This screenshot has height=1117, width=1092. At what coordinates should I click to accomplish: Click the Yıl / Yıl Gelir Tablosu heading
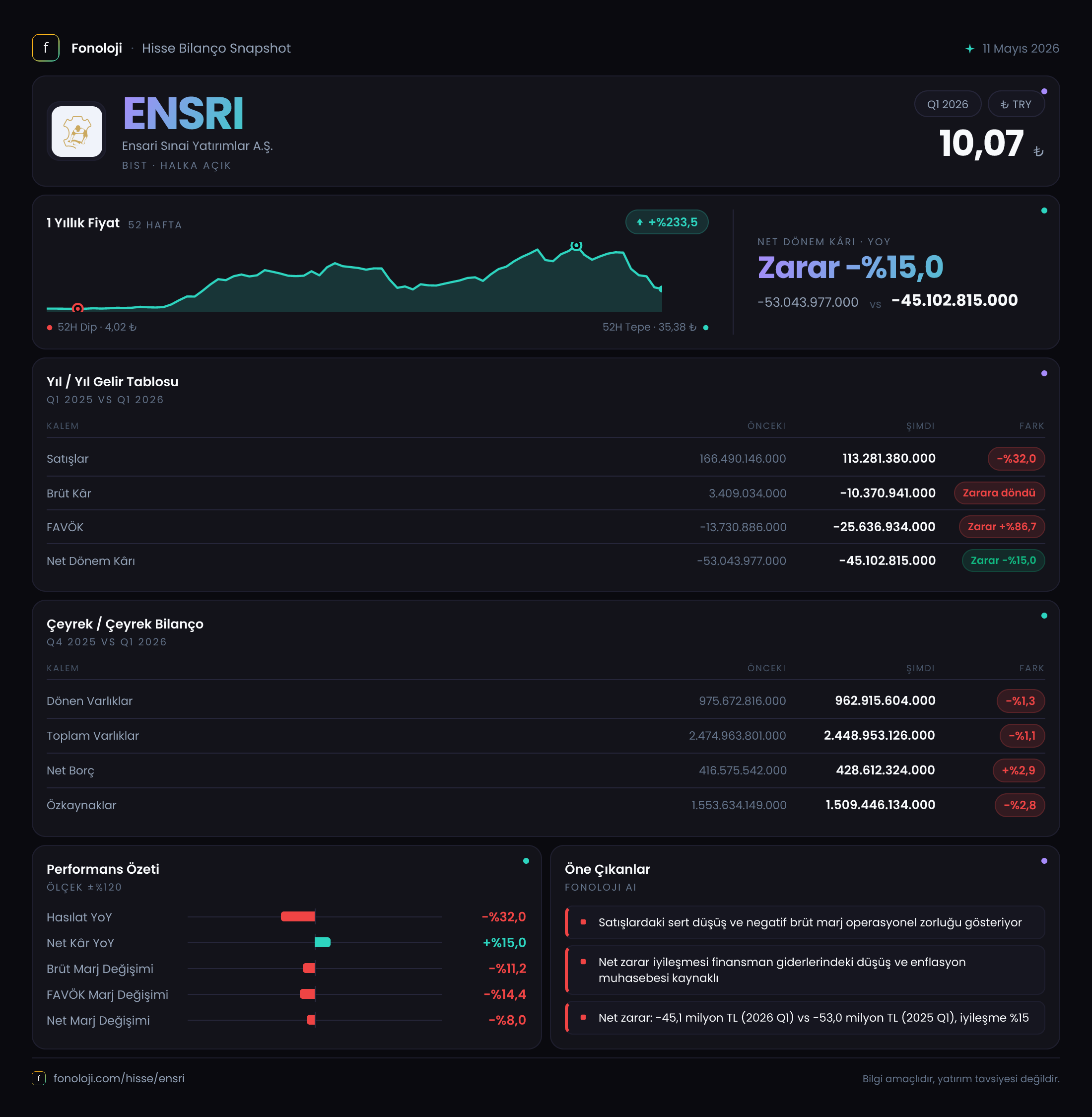pyautogui.click(x=112, y=382)
